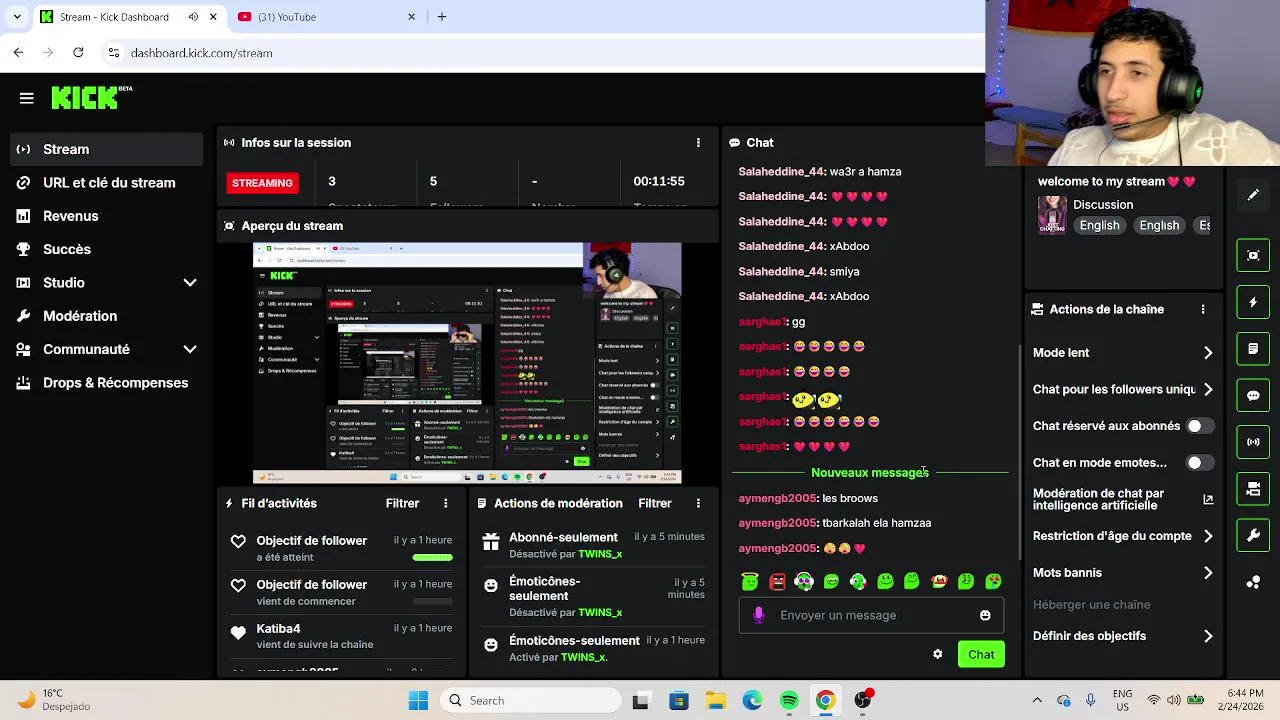Click the camera panel icon in right rail

1253,489
